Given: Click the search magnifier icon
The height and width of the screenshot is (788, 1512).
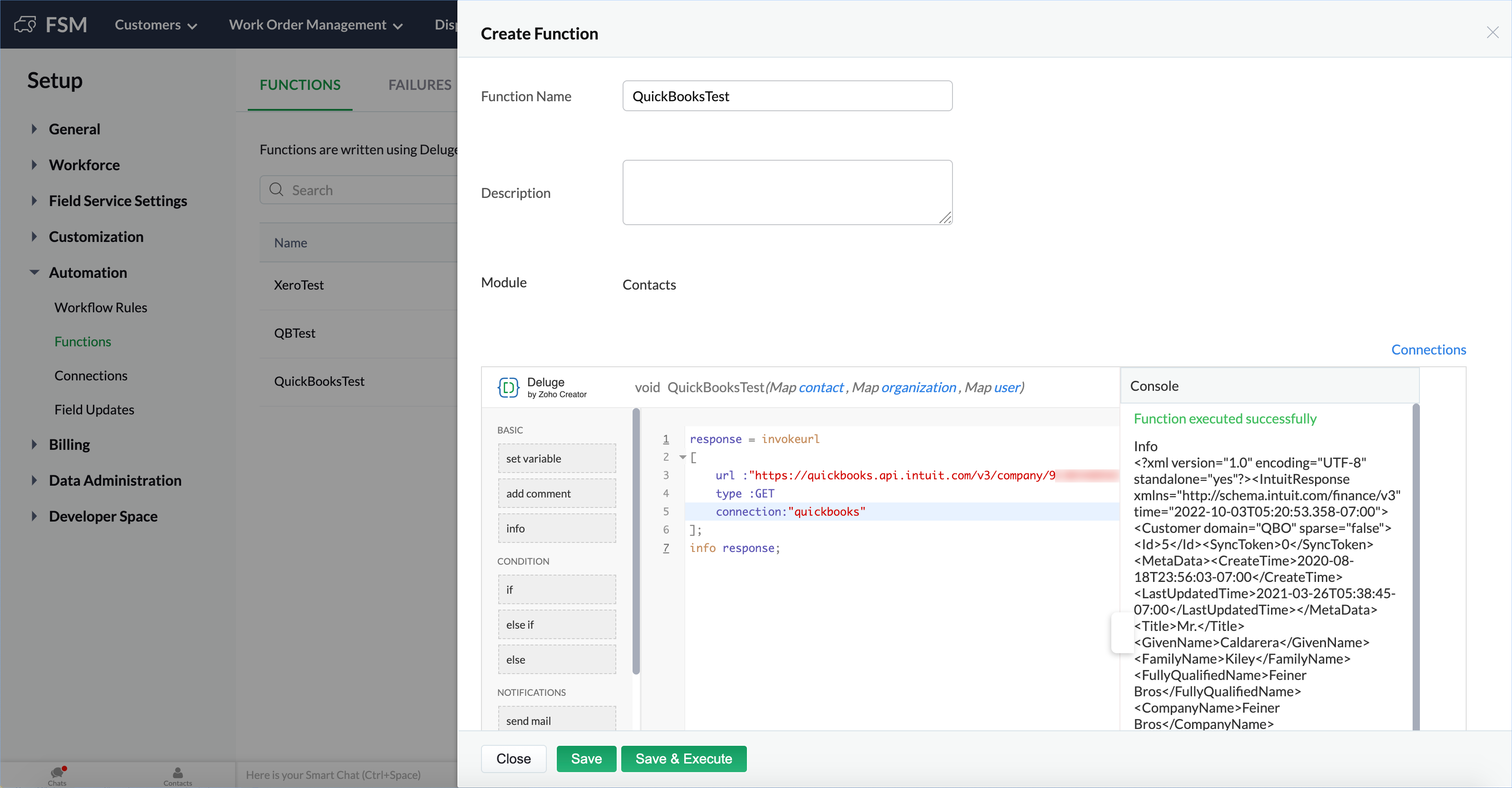Looking at the screenshot, I should (x=276, y=190).
